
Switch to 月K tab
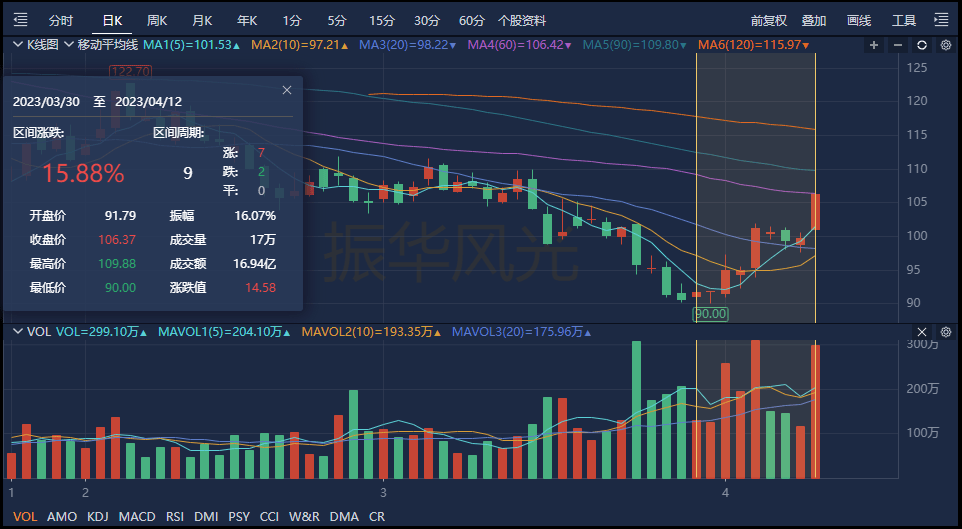[x=202, y=21]
